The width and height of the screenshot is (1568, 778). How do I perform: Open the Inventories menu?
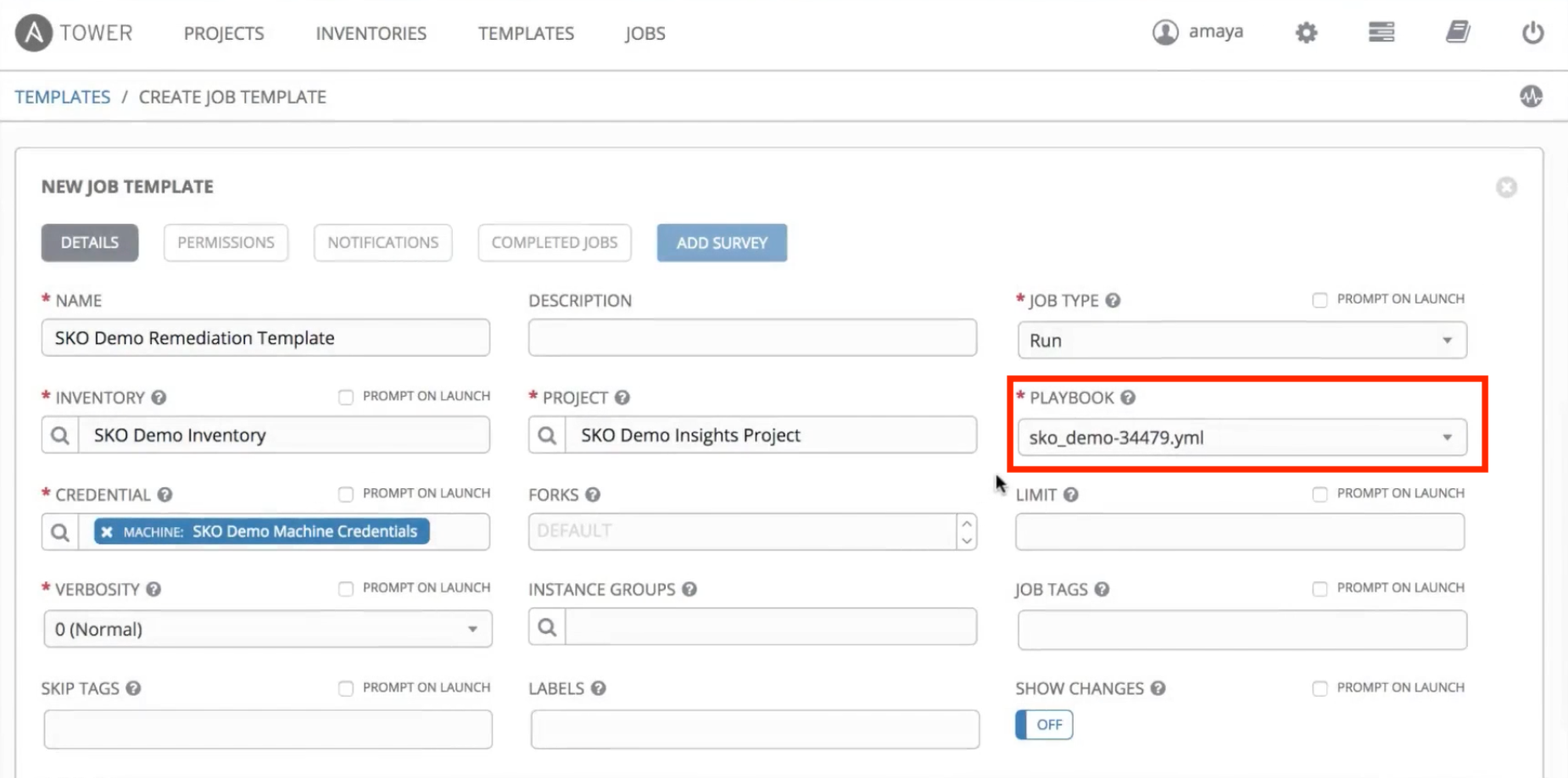tap(371, 33)
